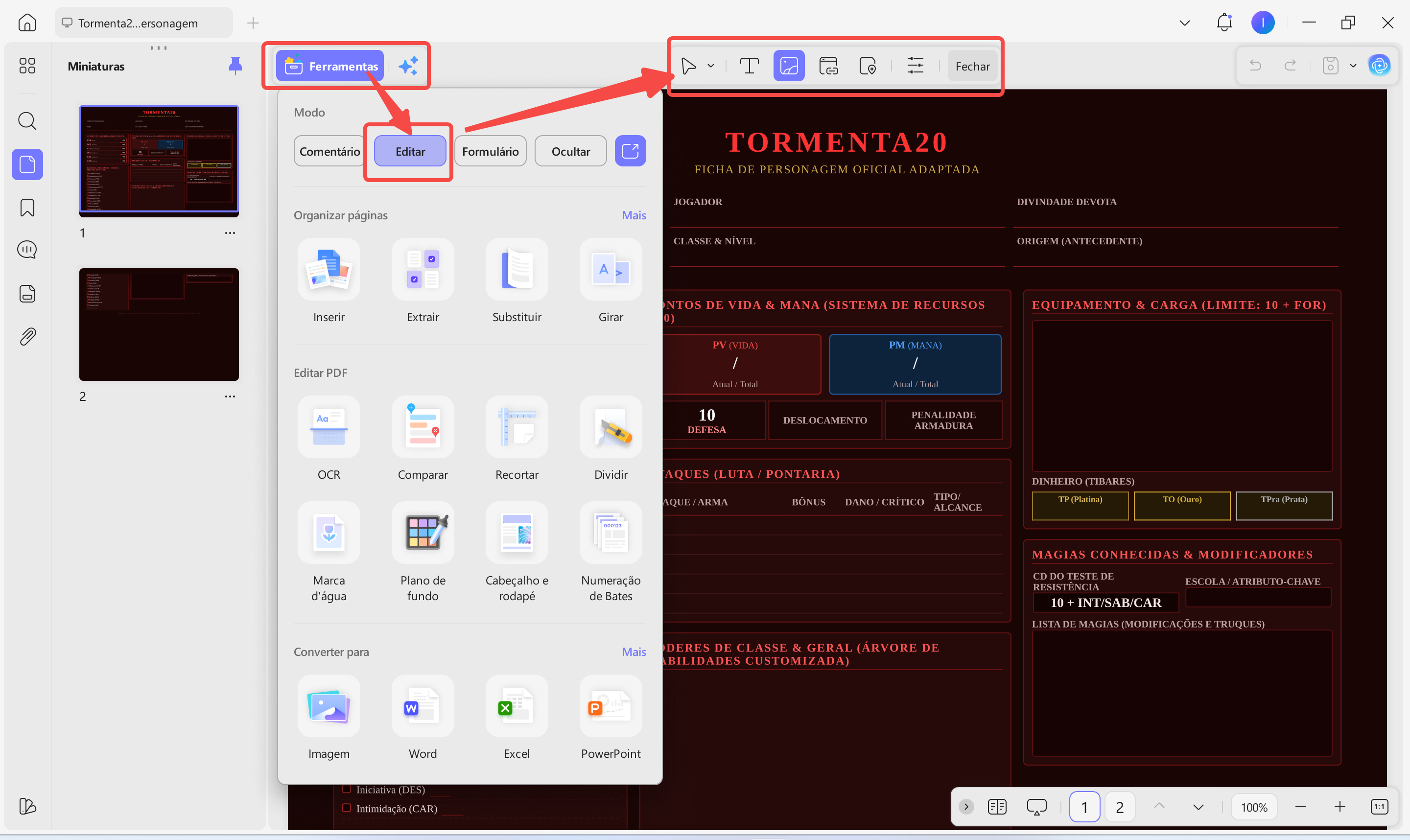Click the 100% zoom level field
The height and width of the screenshot is (840, 1410).
pyautogui.click(x=1254, y=807)
